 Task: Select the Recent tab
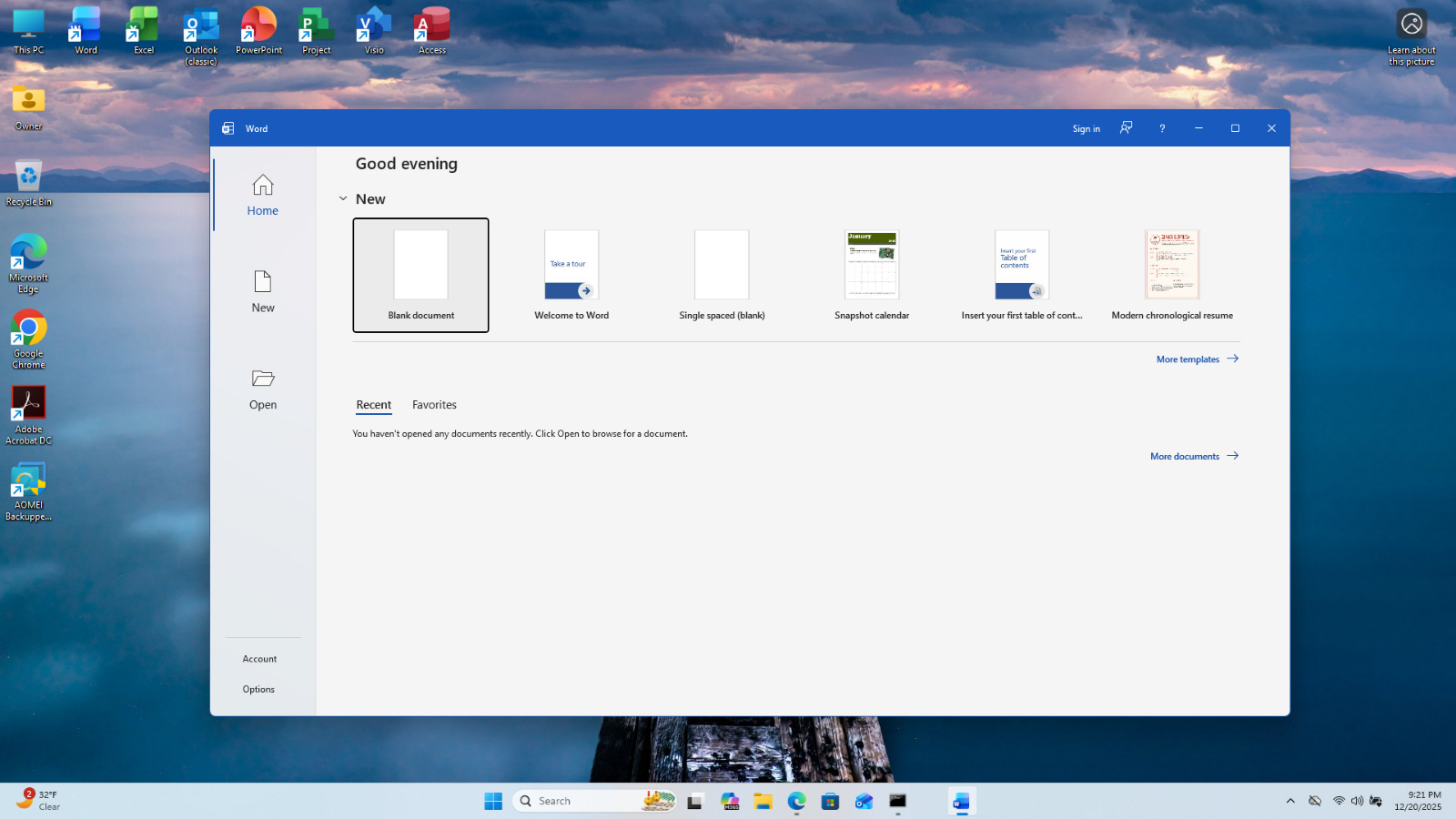373,405
